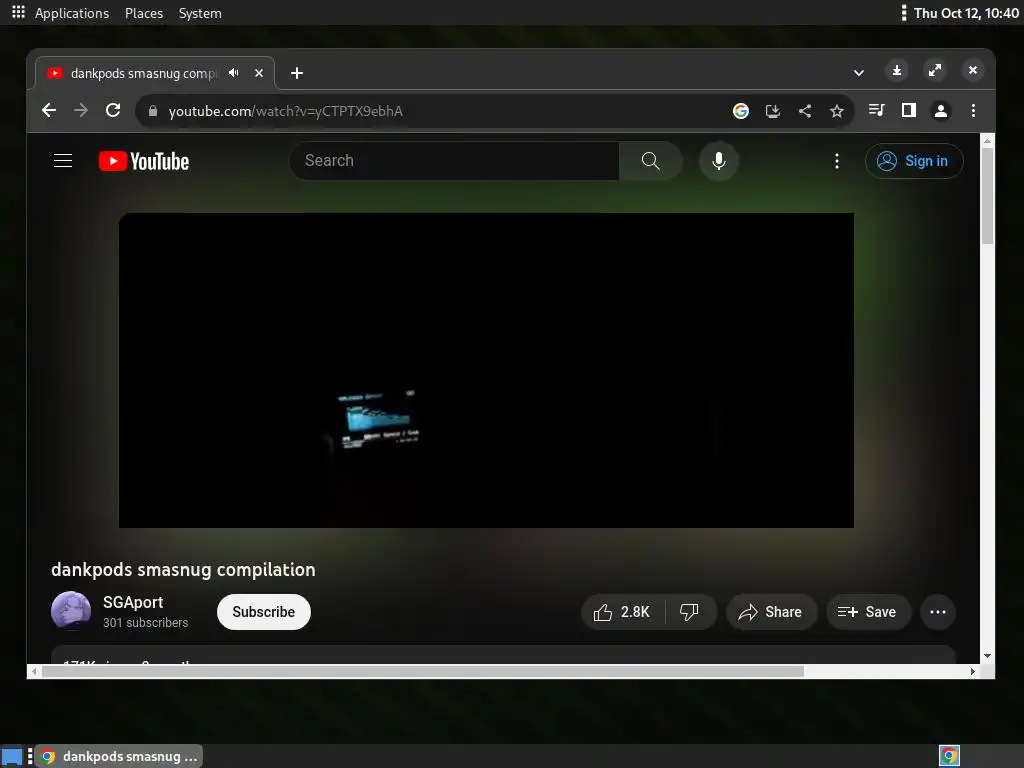Image resolution: width=1024 pixels, height=768 pixels.
Task: Dislike the video
Action: 689,612
